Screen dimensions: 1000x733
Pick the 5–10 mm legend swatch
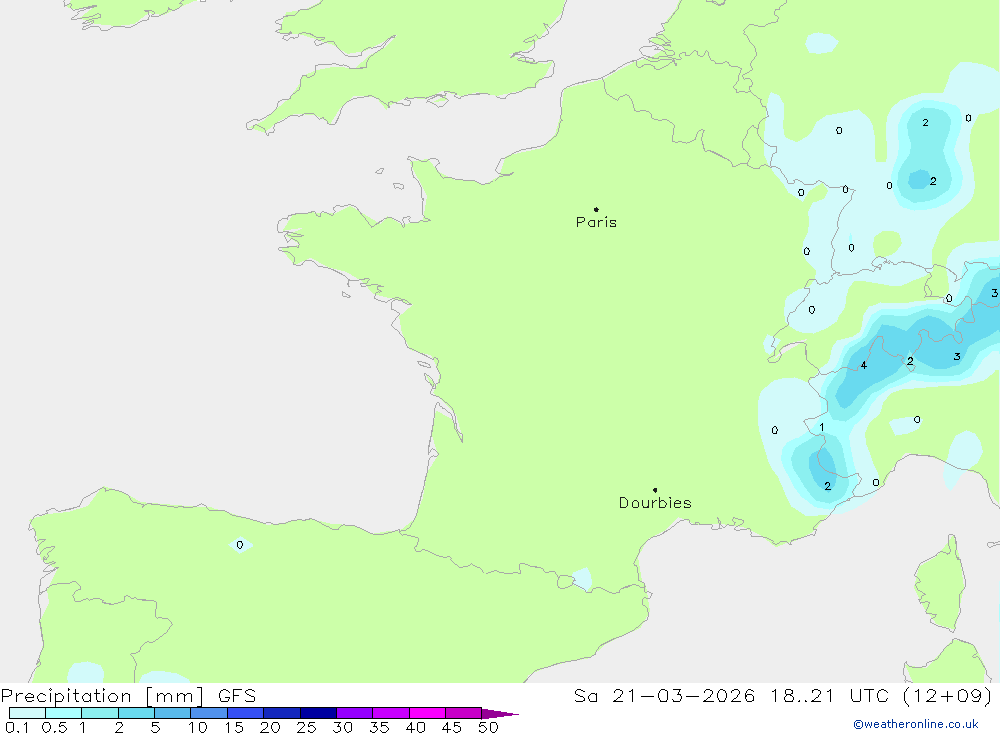(x=172, y=713)
